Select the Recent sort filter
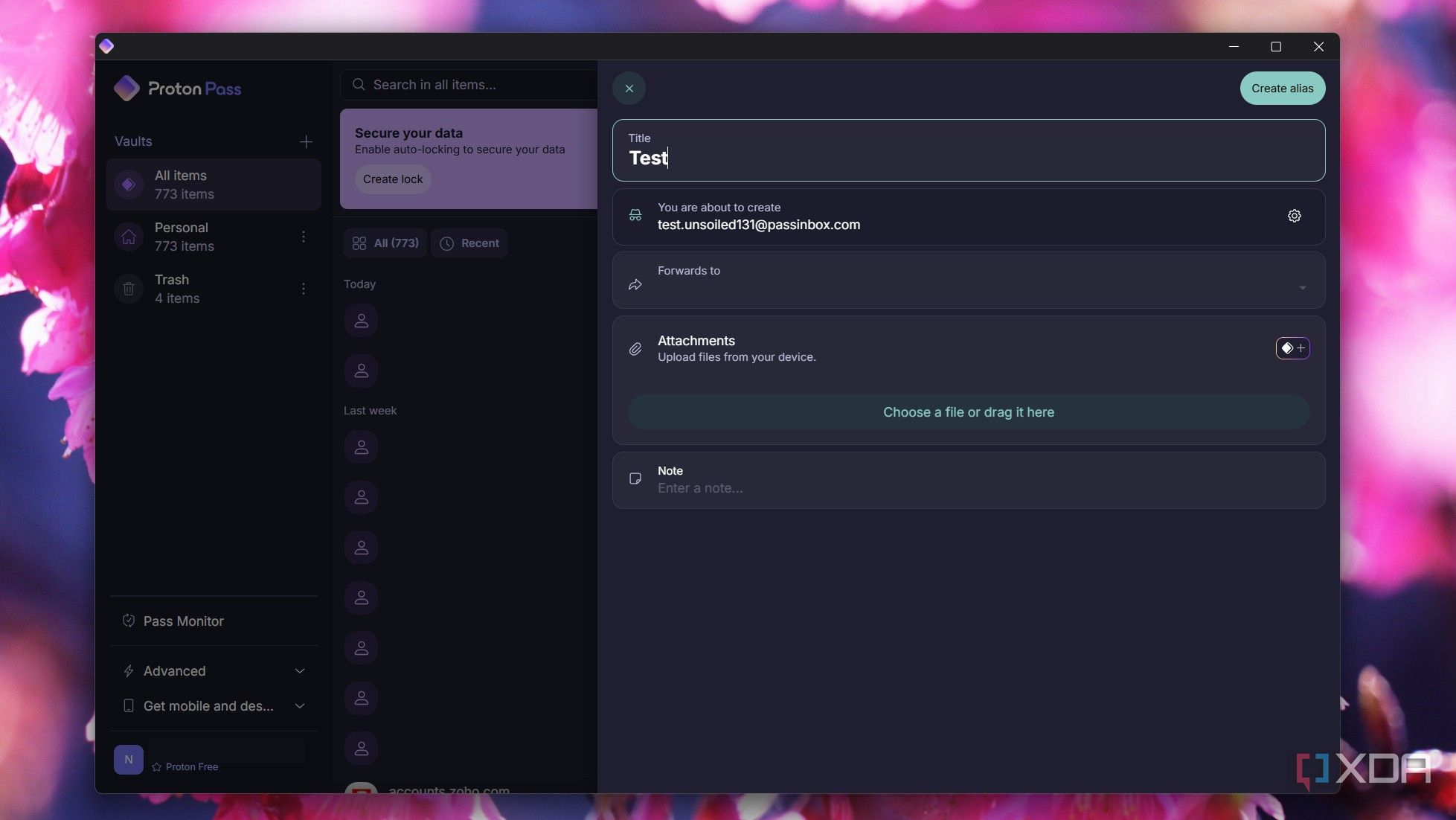The height and width of the screenshot is (820, 1456). 469,243
